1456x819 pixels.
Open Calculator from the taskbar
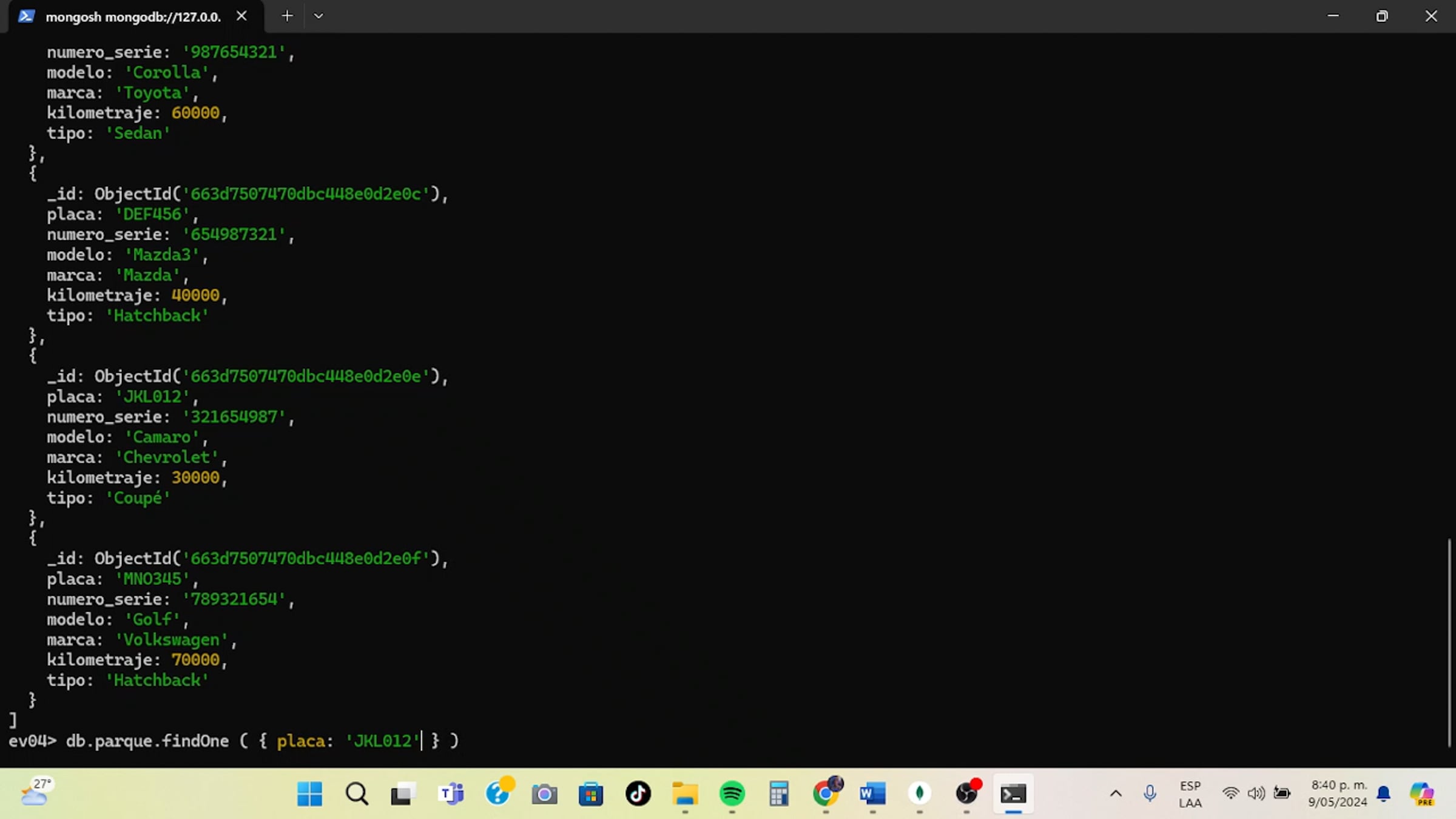[x=779, y=794]
